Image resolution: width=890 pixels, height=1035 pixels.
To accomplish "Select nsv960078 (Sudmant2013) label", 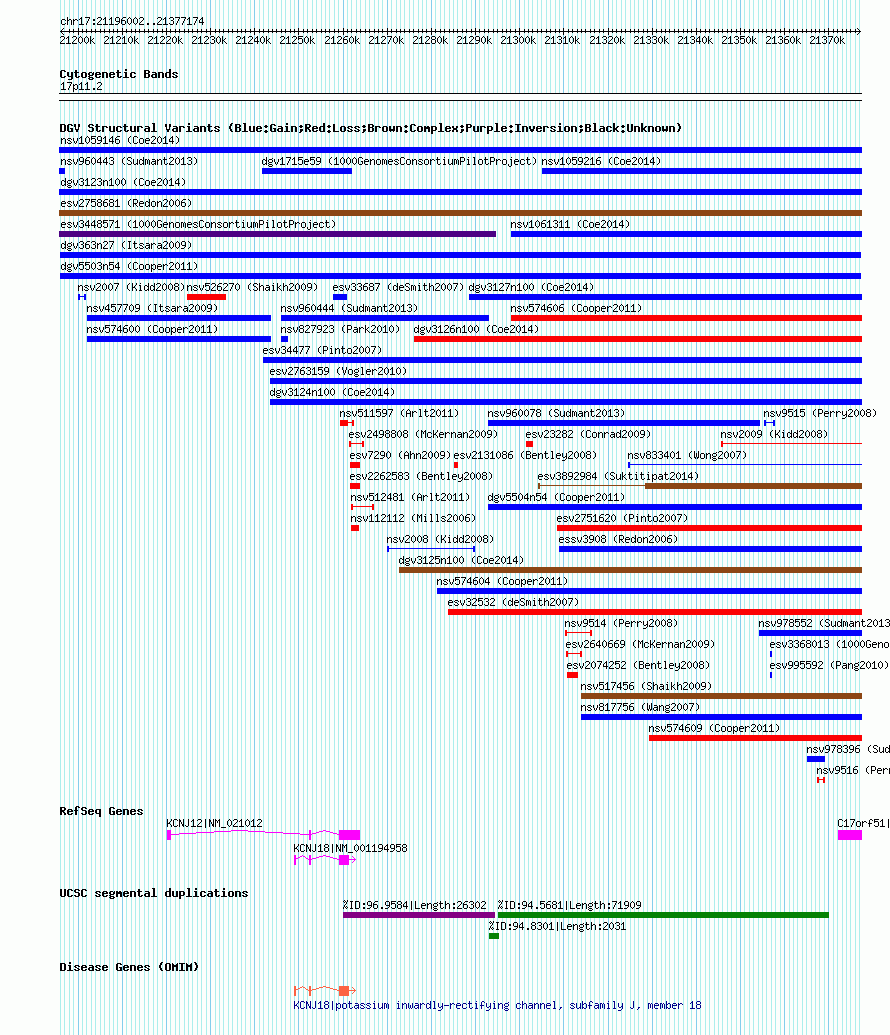I will click(556, 414).
